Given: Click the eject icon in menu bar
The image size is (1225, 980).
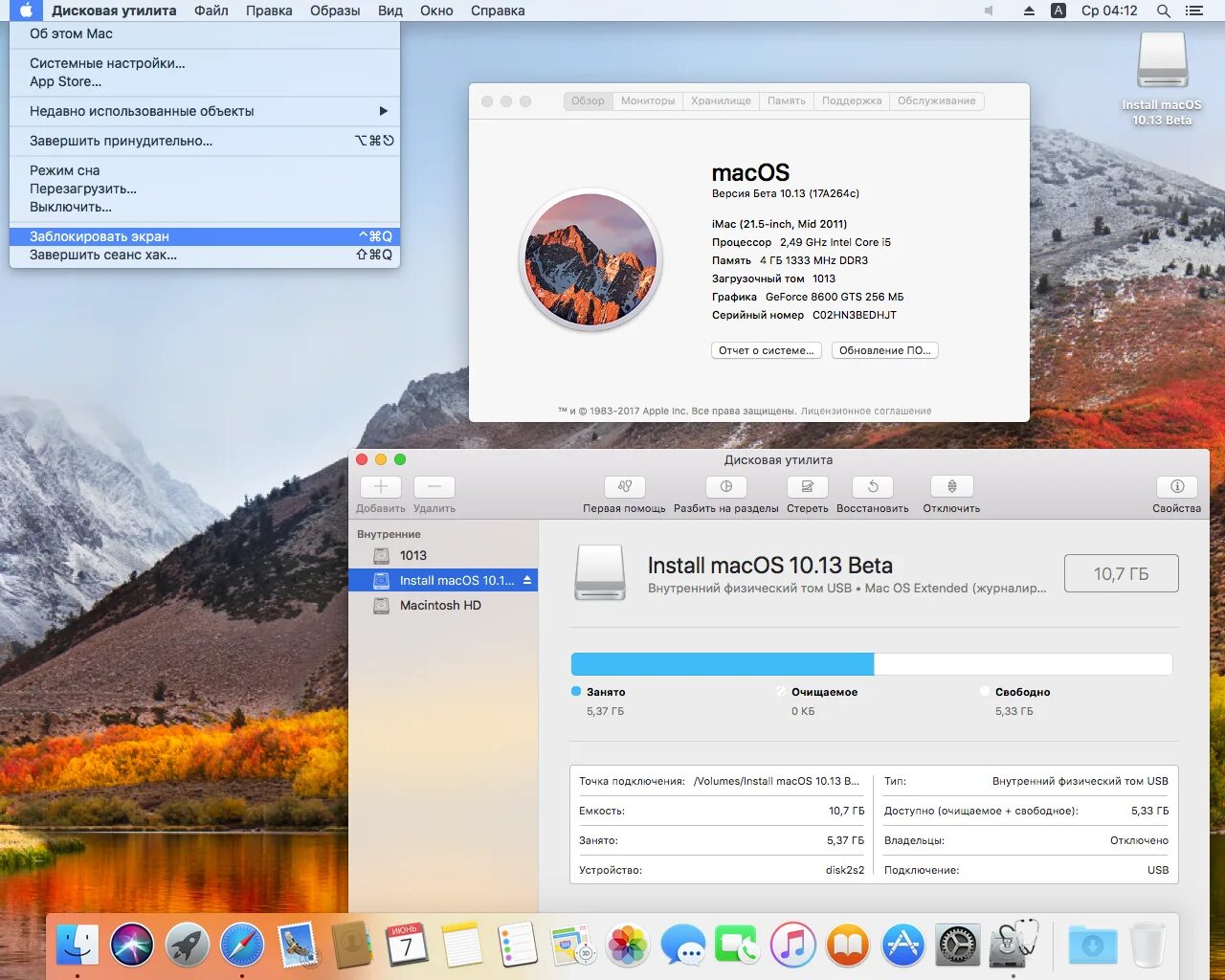Looking at the screenshot, I should click(x=1030, y=11).
